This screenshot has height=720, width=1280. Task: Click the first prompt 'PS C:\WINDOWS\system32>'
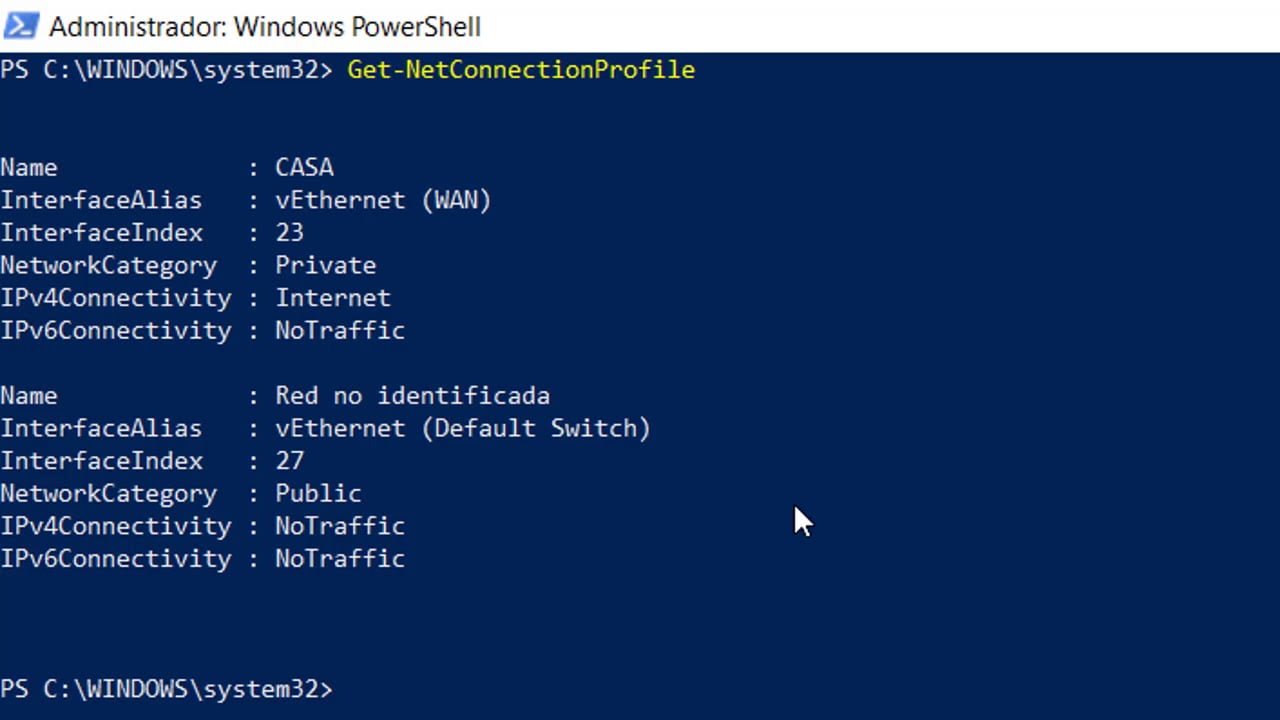tap(166, 70)
